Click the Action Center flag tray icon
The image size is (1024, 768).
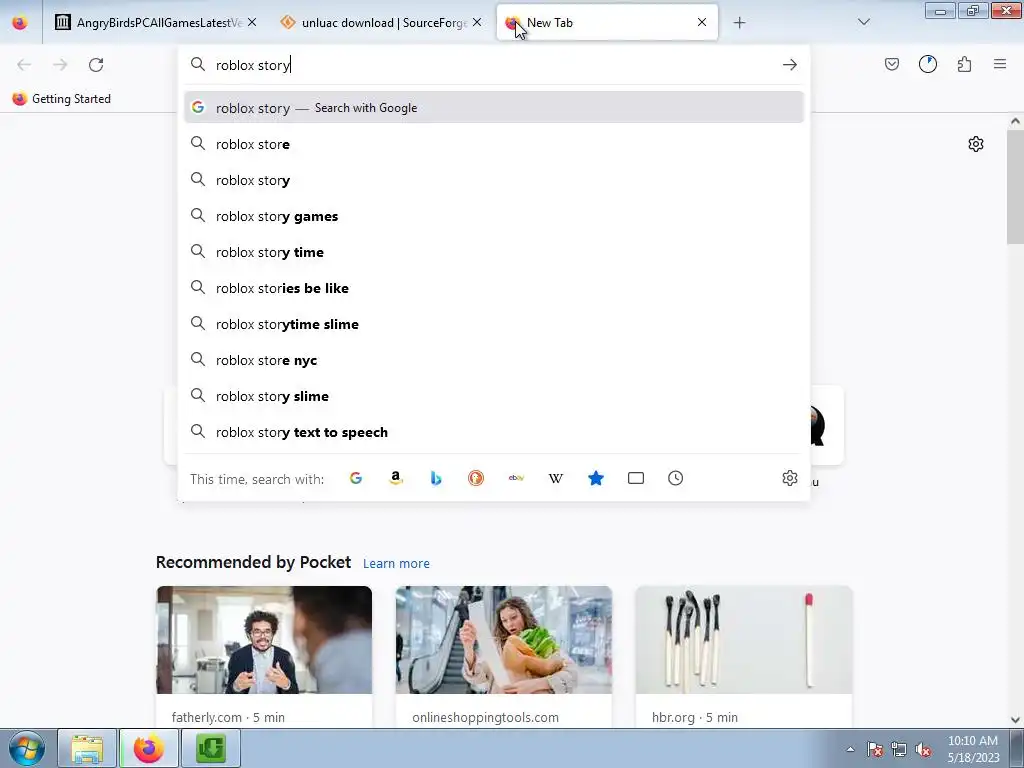pos(874,749)
